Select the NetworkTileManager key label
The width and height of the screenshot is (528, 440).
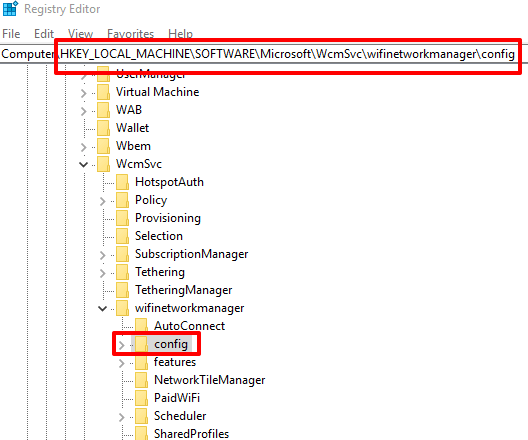coord(209,380)
